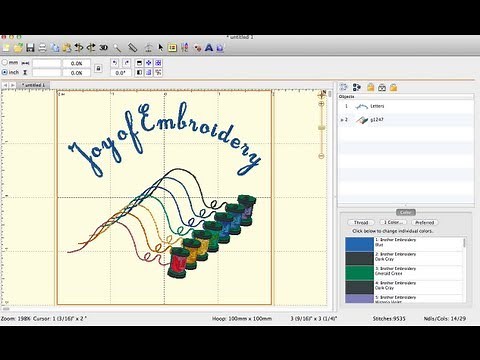Select the arrow pointer tool
The width and height of the screenshot is (480, 360).
[161, 48]
